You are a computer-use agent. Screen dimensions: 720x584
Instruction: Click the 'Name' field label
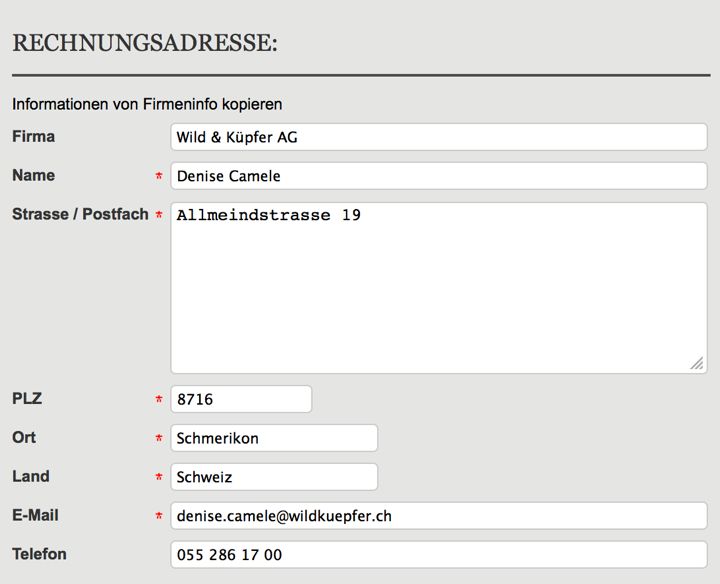[x=33, y=175]
